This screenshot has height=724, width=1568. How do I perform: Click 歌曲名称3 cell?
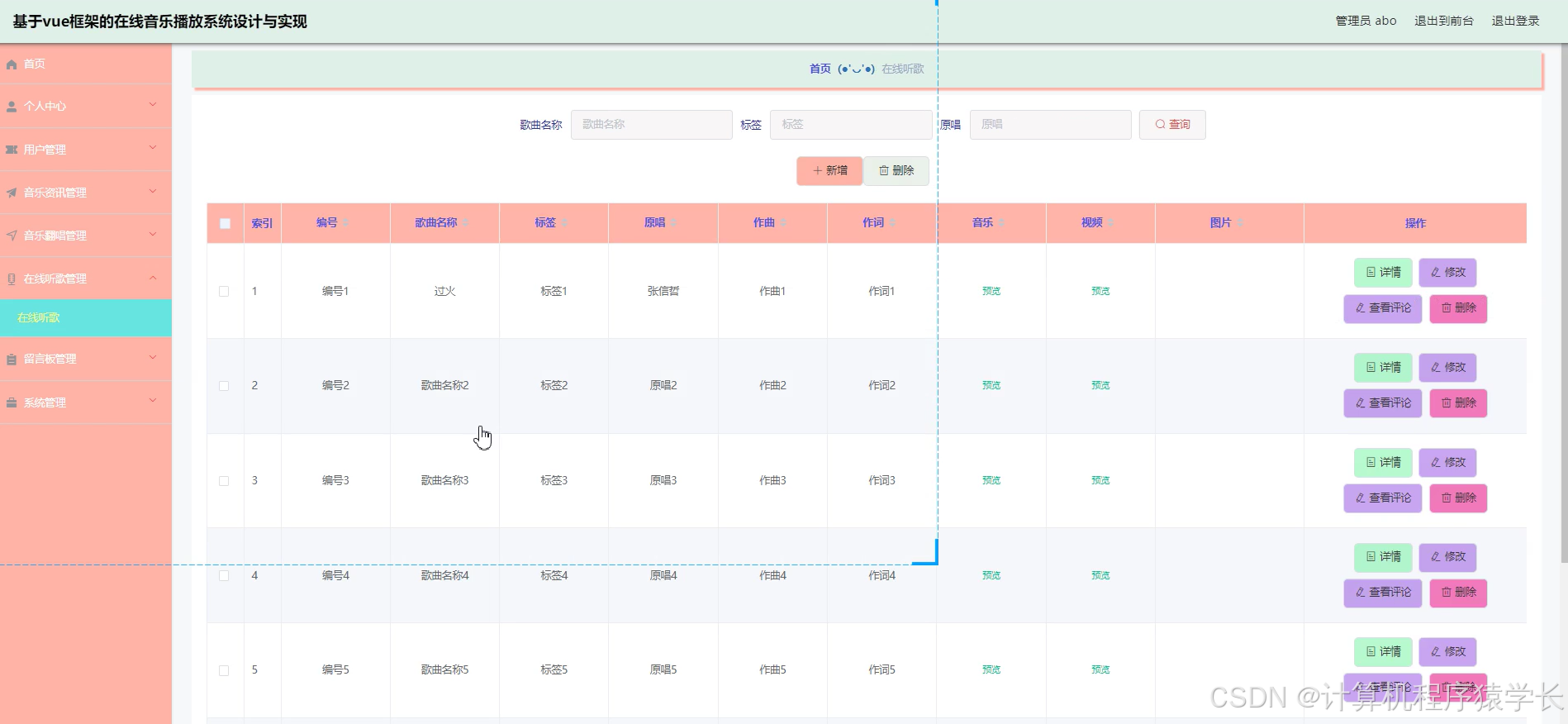pos(444,481)
